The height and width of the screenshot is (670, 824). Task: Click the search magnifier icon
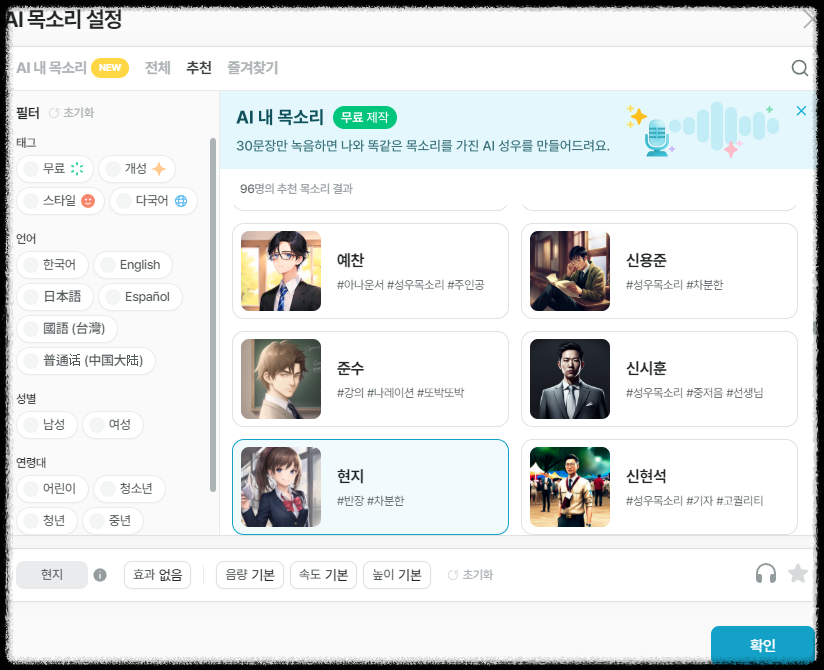coord(799,68)
